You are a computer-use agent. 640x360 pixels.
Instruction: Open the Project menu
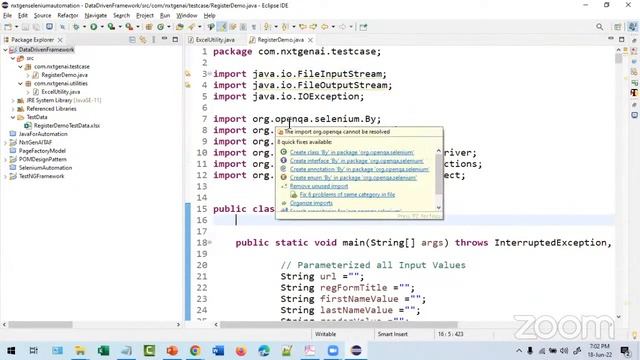tap(145, 16)
